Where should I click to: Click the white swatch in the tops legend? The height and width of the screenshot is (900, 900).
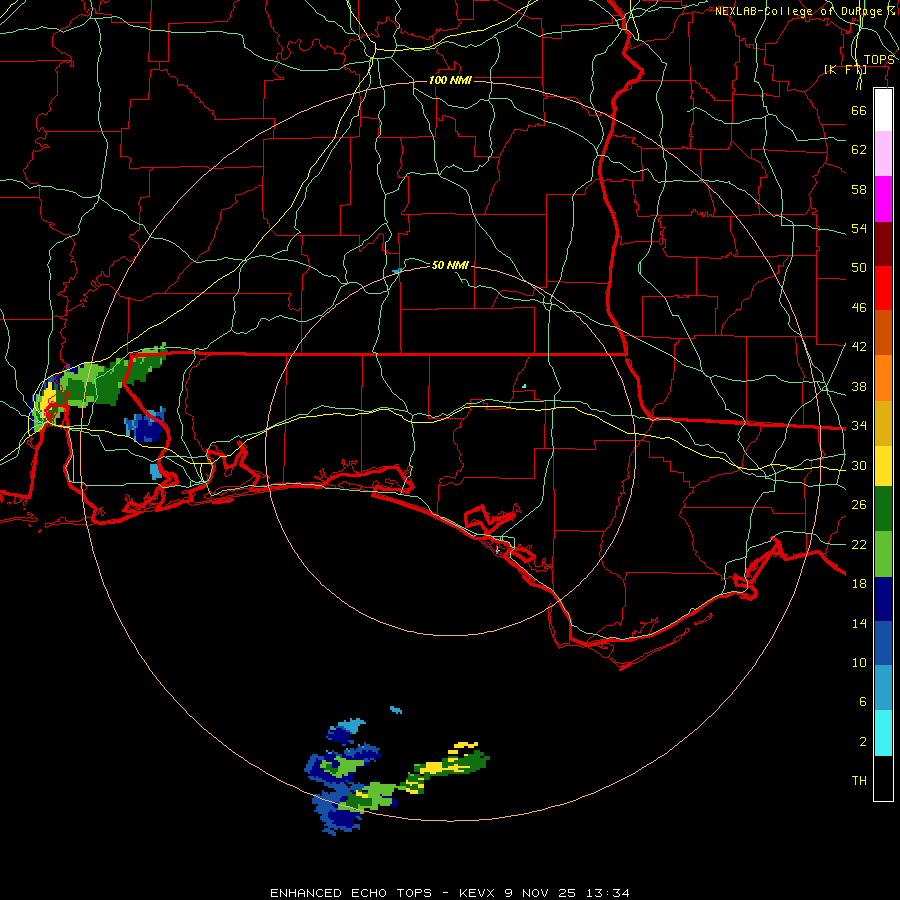883,110
